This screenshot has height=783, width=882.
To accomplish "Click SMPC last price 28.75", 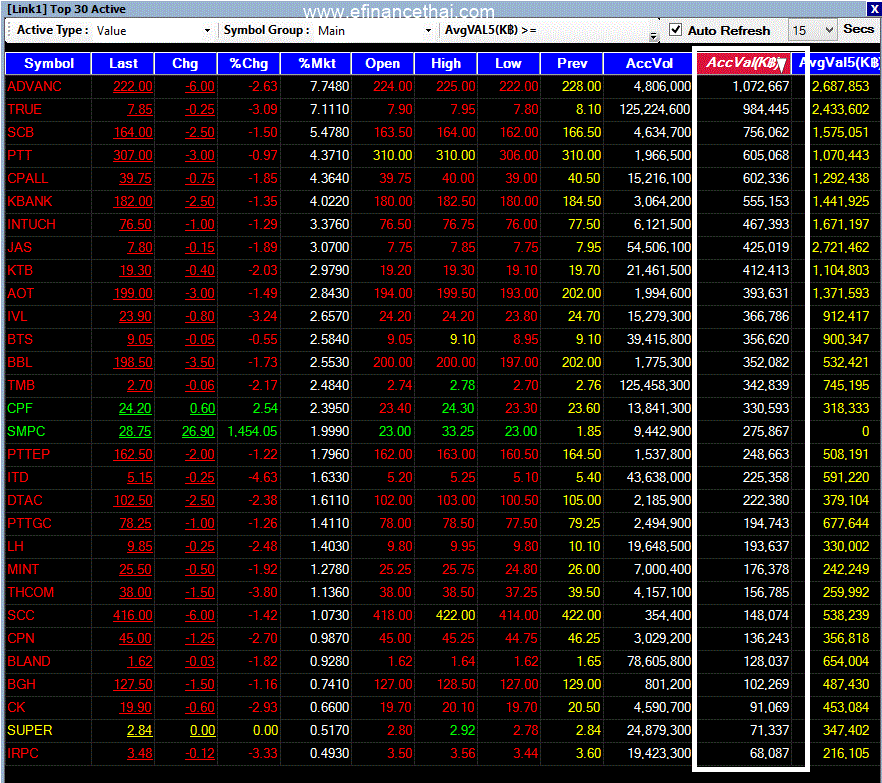I will (136, 431).
